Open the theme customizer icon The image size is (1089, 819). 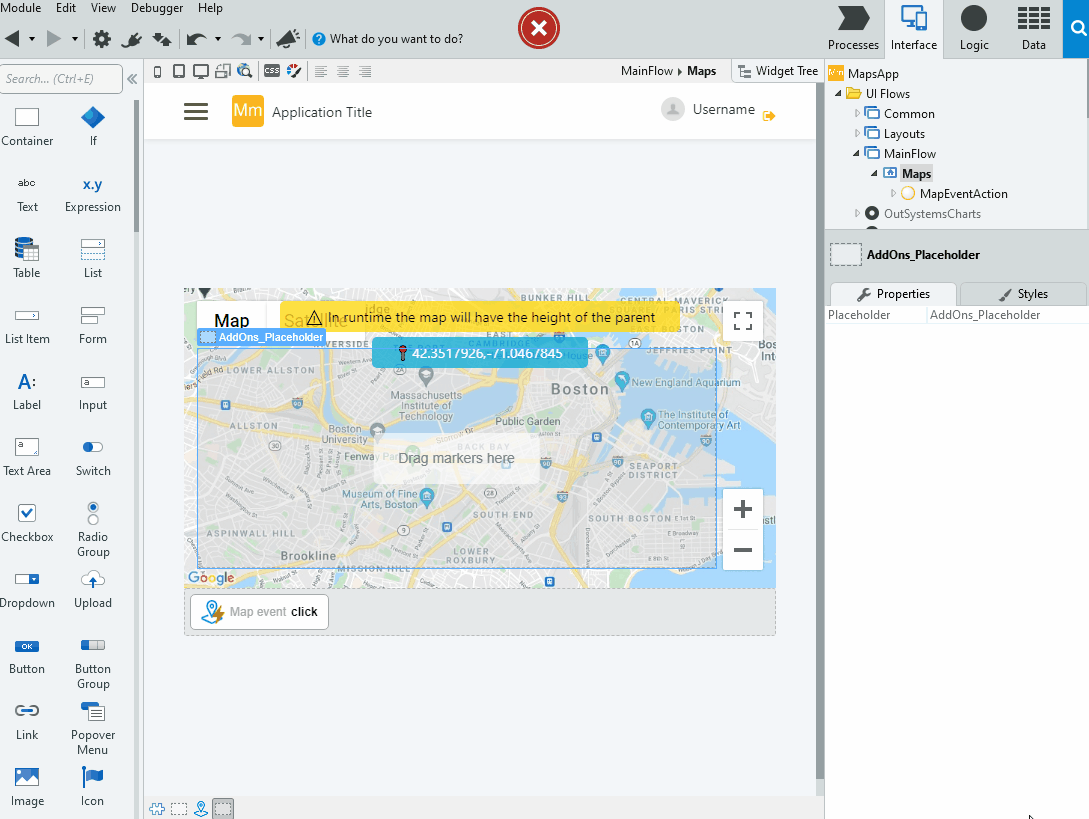coord(294,71)
